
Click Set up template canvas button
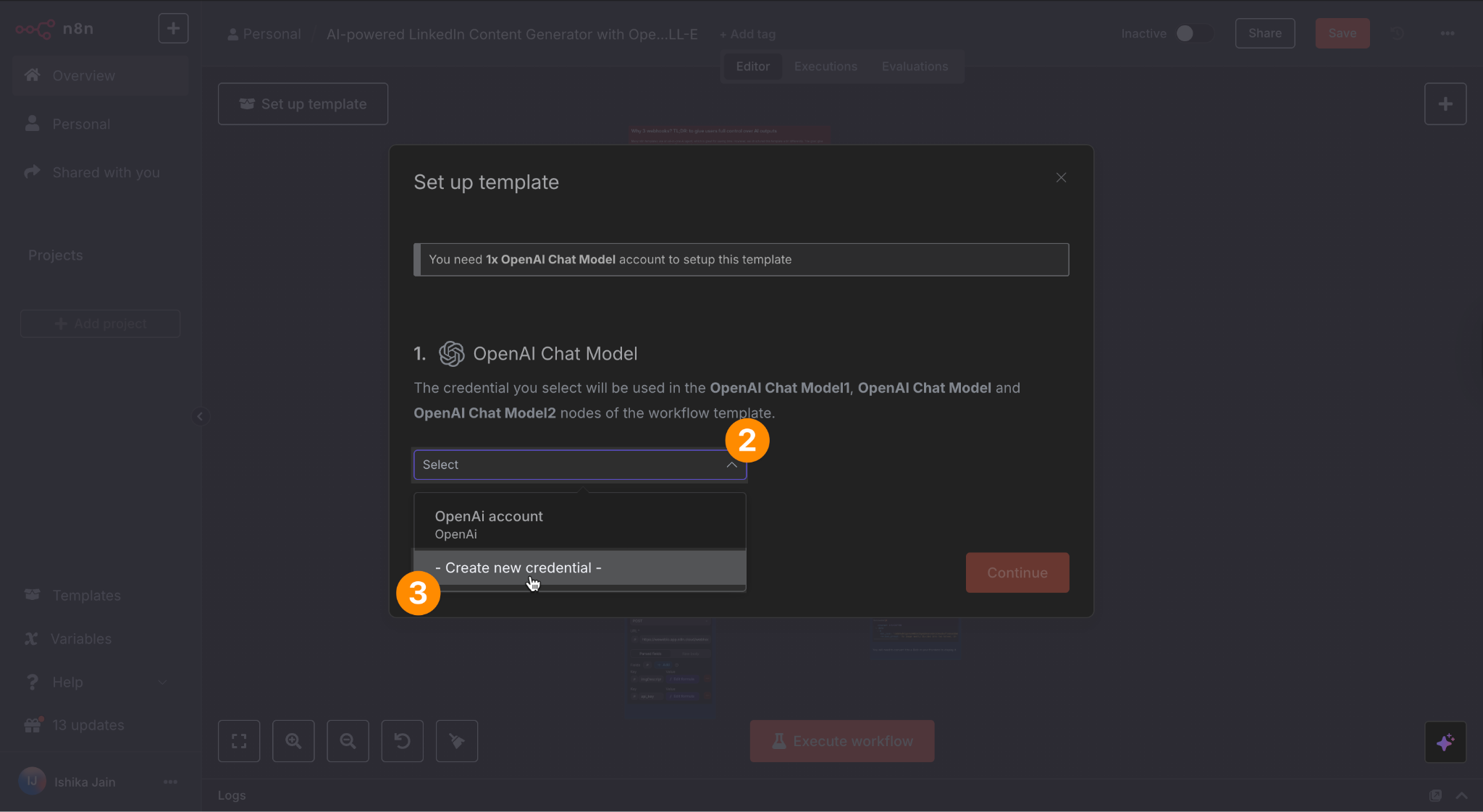pos(303,103)
